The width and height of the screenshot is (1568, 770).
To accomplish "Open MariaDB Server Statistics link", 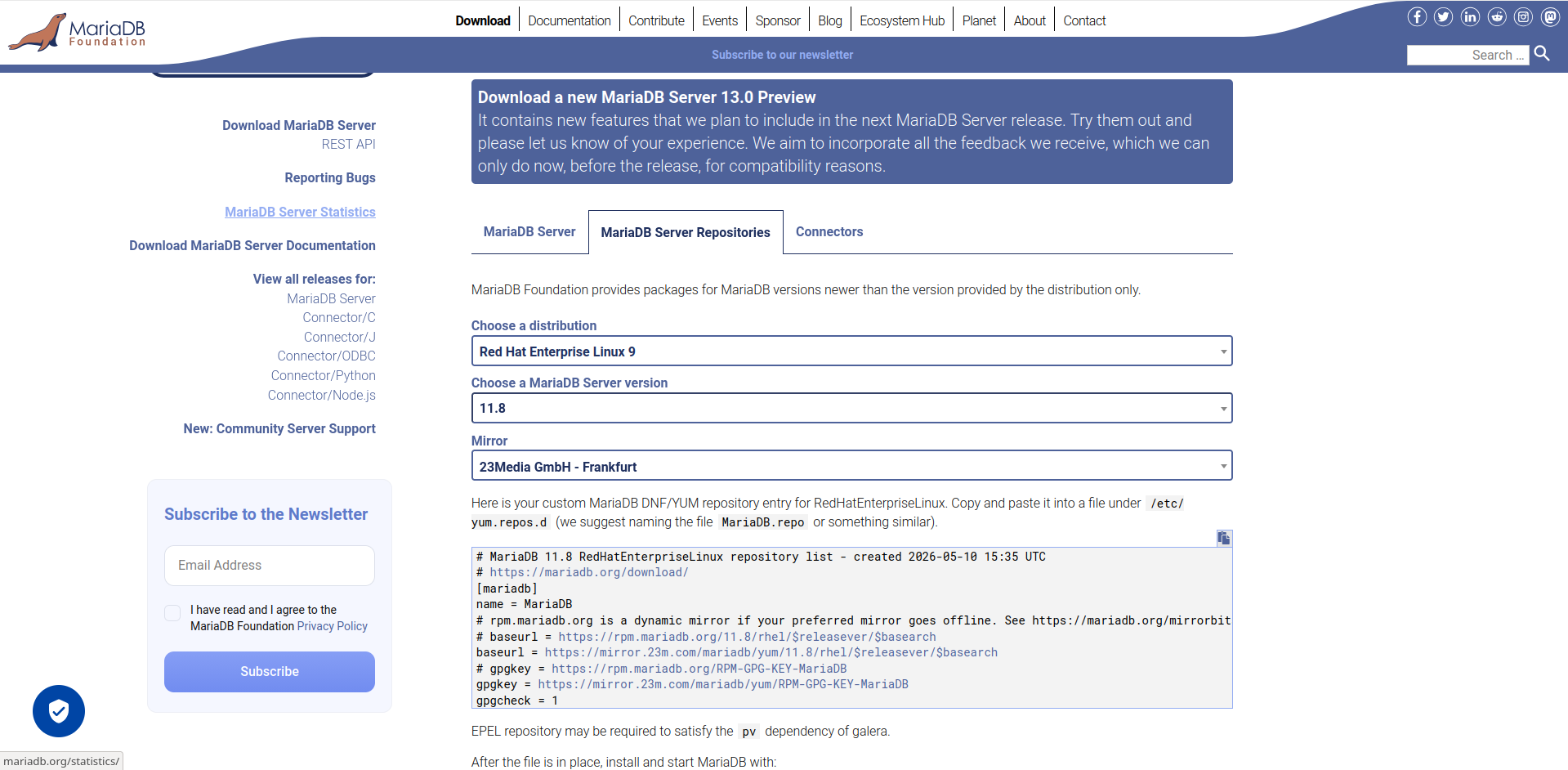I will [301, 212].
